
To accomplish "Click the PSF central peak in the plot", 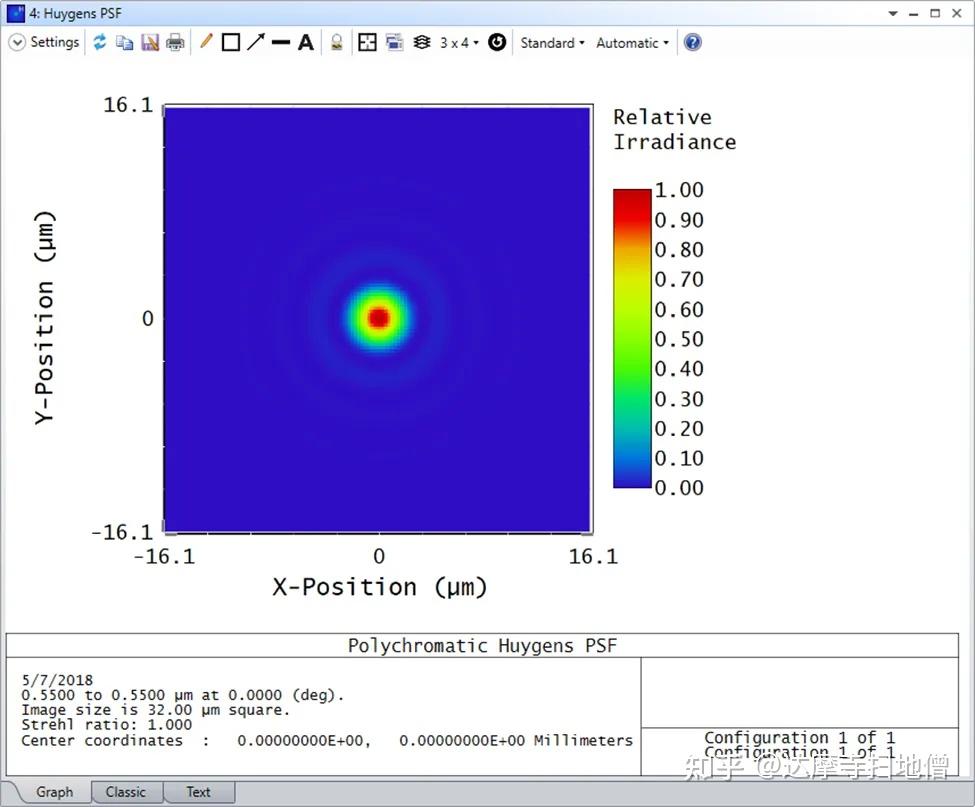I will pyautogui.click(x=378, y=317).
